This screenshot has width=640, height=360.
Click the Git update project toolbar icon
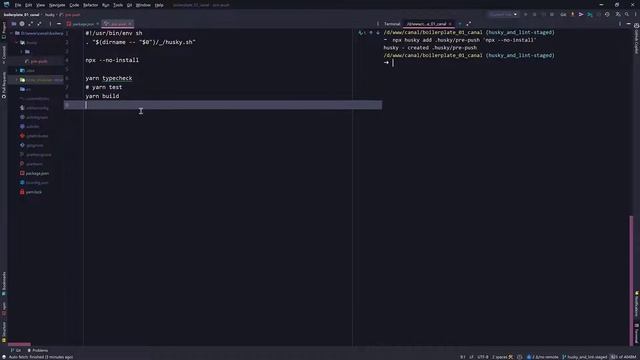572,14
